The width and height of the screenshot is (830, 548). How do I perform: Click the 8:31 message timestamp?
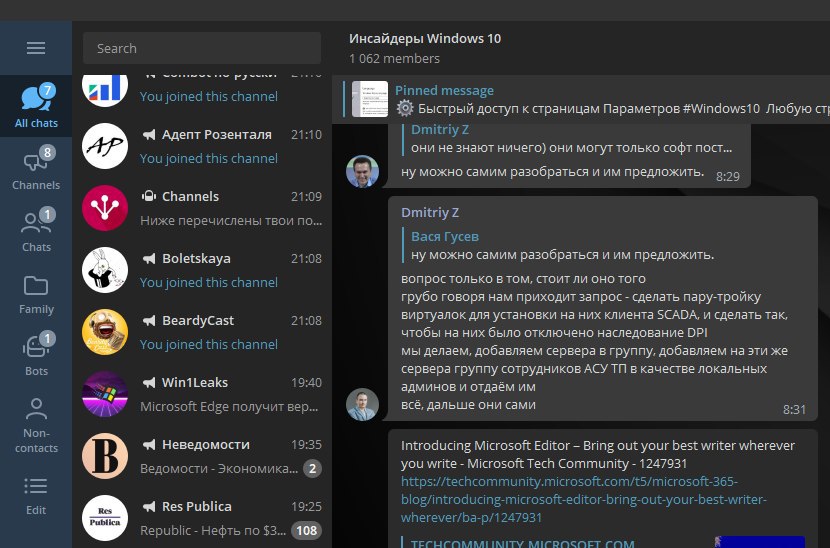pyautogui.click(x=795, y=409)
